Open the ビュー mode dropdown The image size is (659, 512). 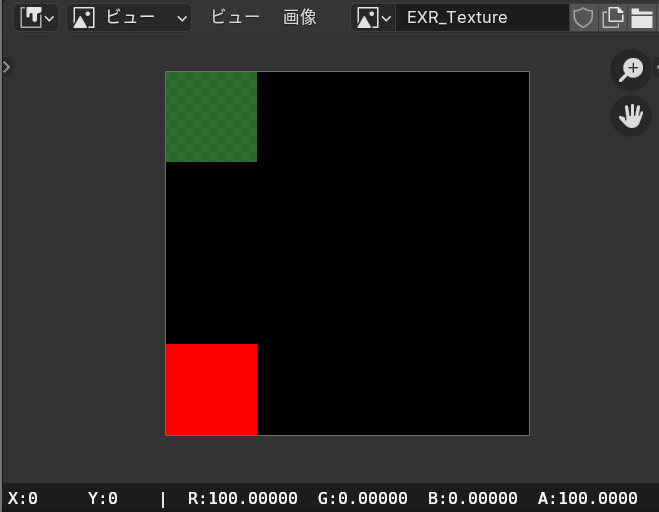129,18
